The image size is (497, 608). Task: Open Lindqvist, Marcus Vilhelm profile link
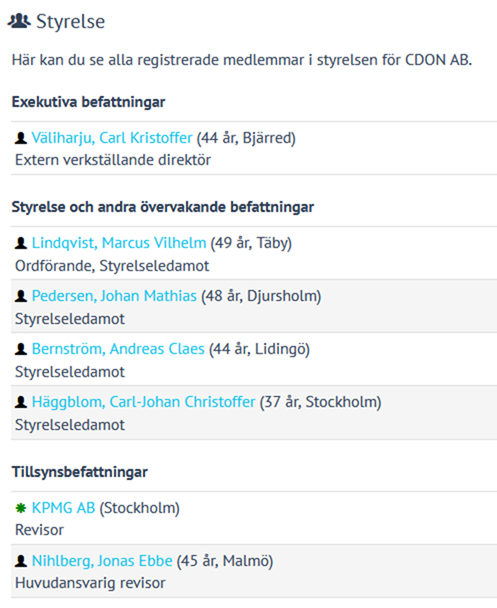[119, 243]
